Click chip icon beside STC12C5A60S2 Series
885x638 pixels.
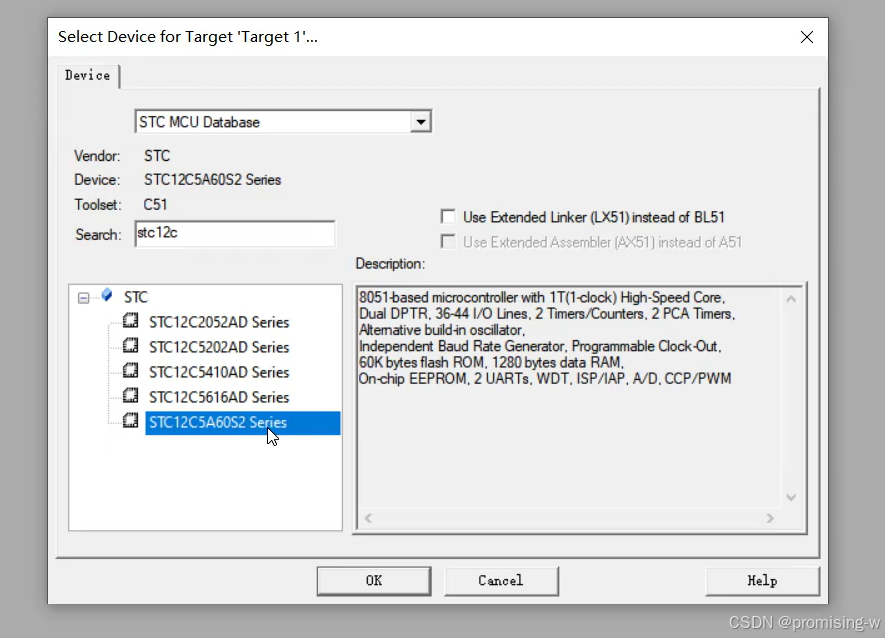tap(130, 421)
